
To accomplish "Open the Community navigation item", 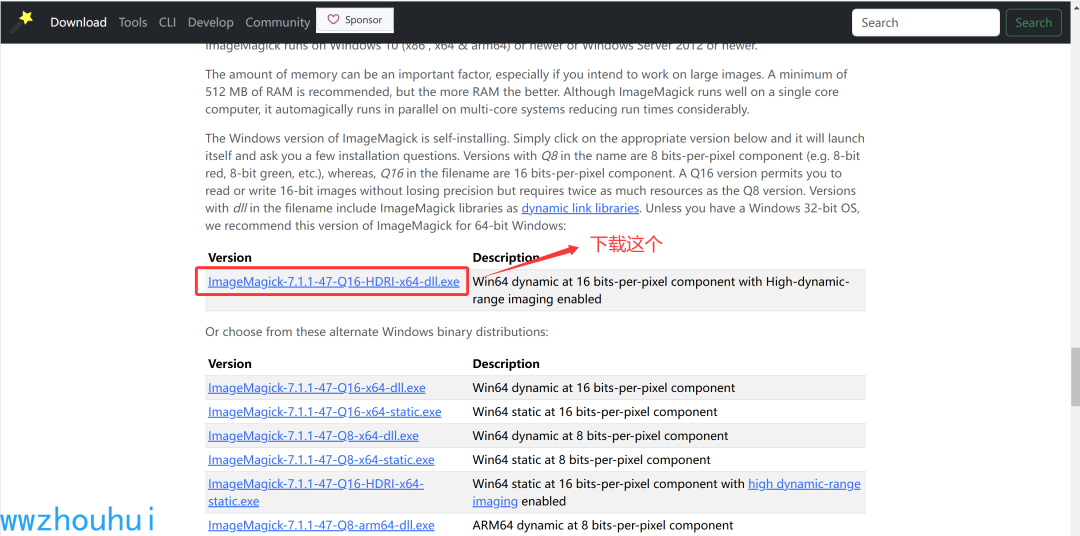I will coord(278,22).
